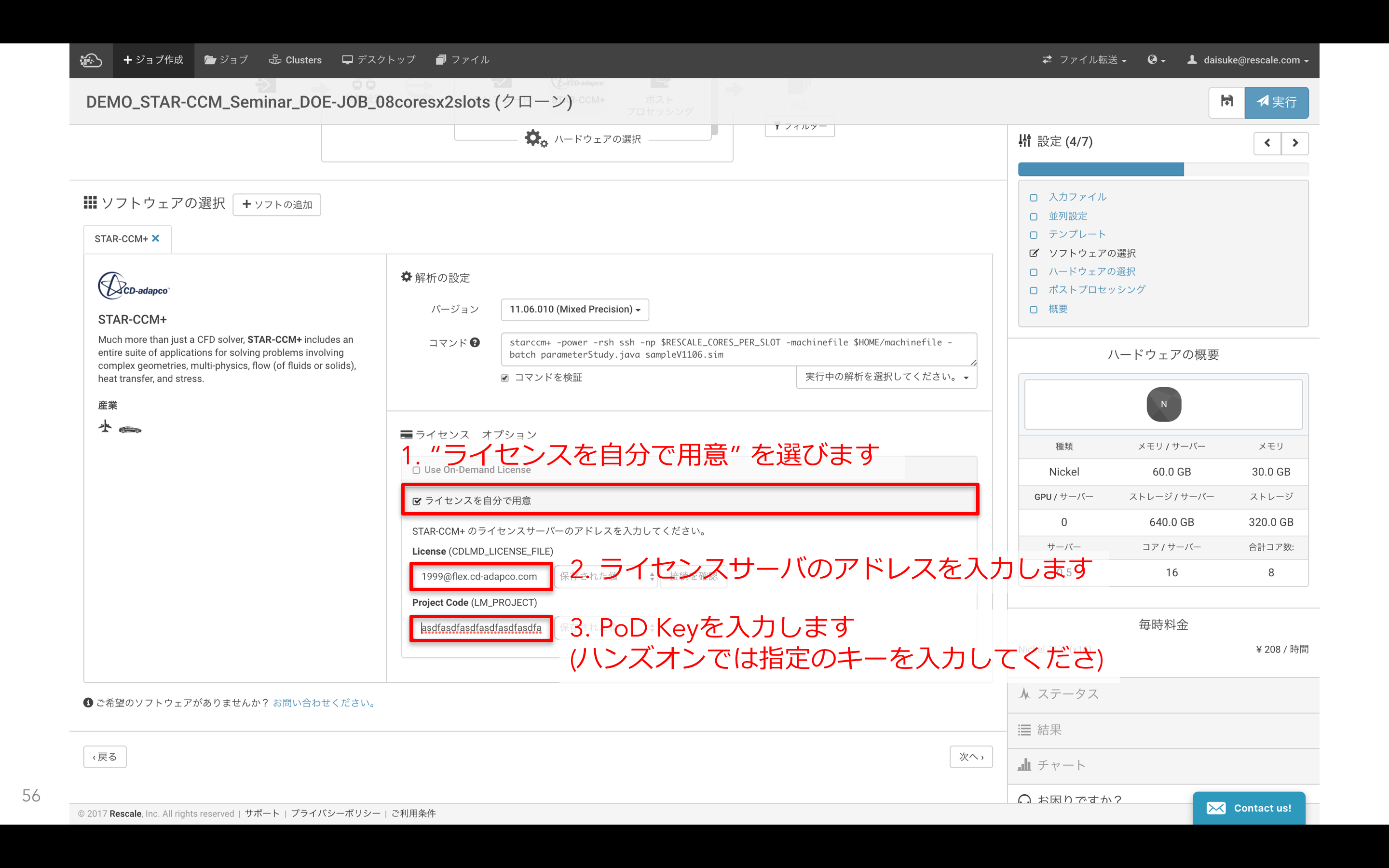Click the License server address field

tap(480, 576)
